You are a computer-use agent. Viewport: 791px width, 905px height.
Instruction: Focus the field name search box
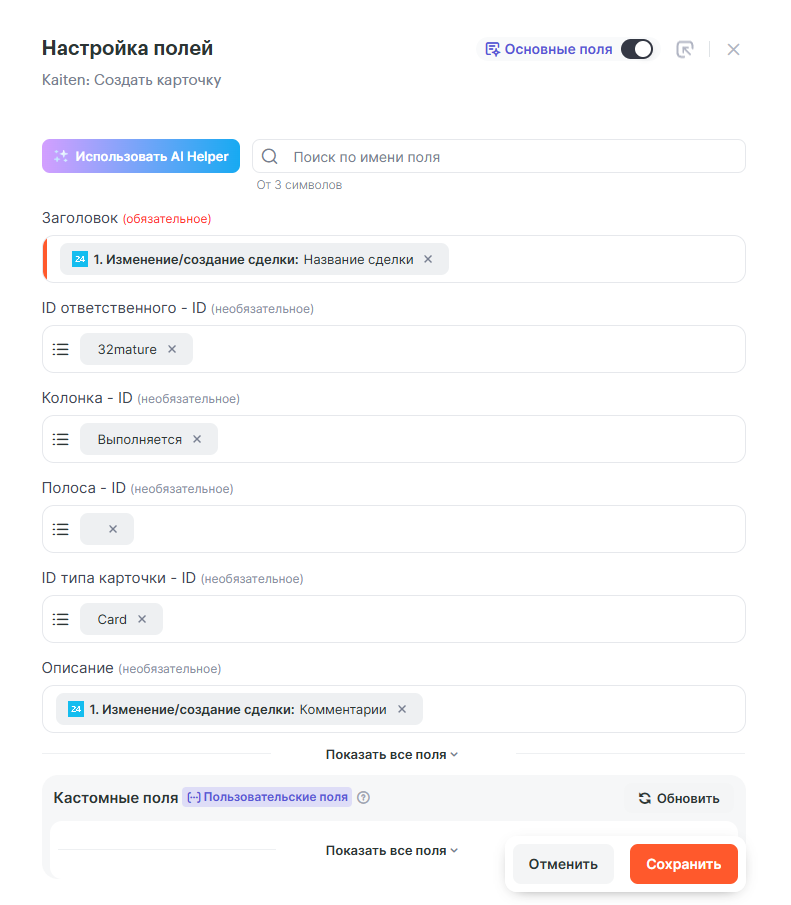[510, 157]
